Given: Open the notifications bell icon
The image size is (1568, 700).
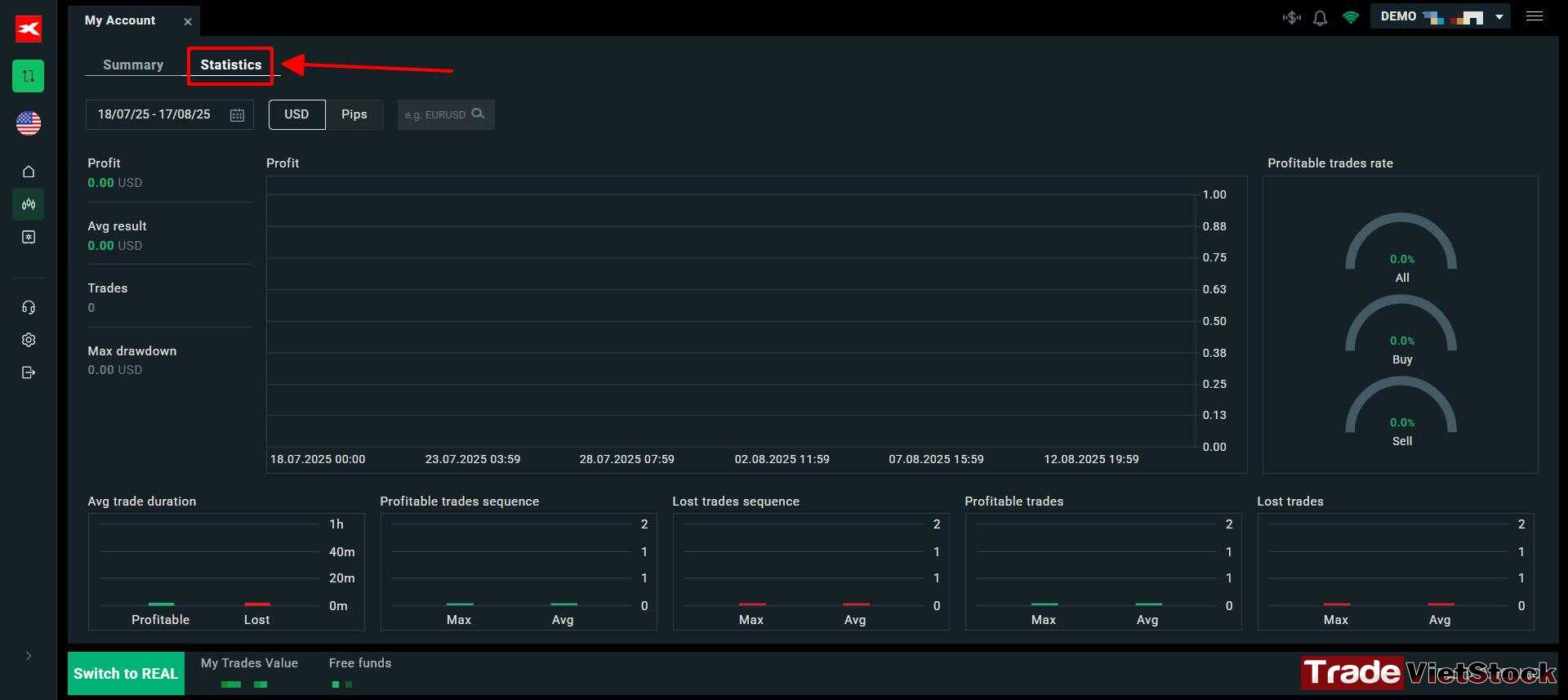Looking at the screenshot, I should (1320, 17).
